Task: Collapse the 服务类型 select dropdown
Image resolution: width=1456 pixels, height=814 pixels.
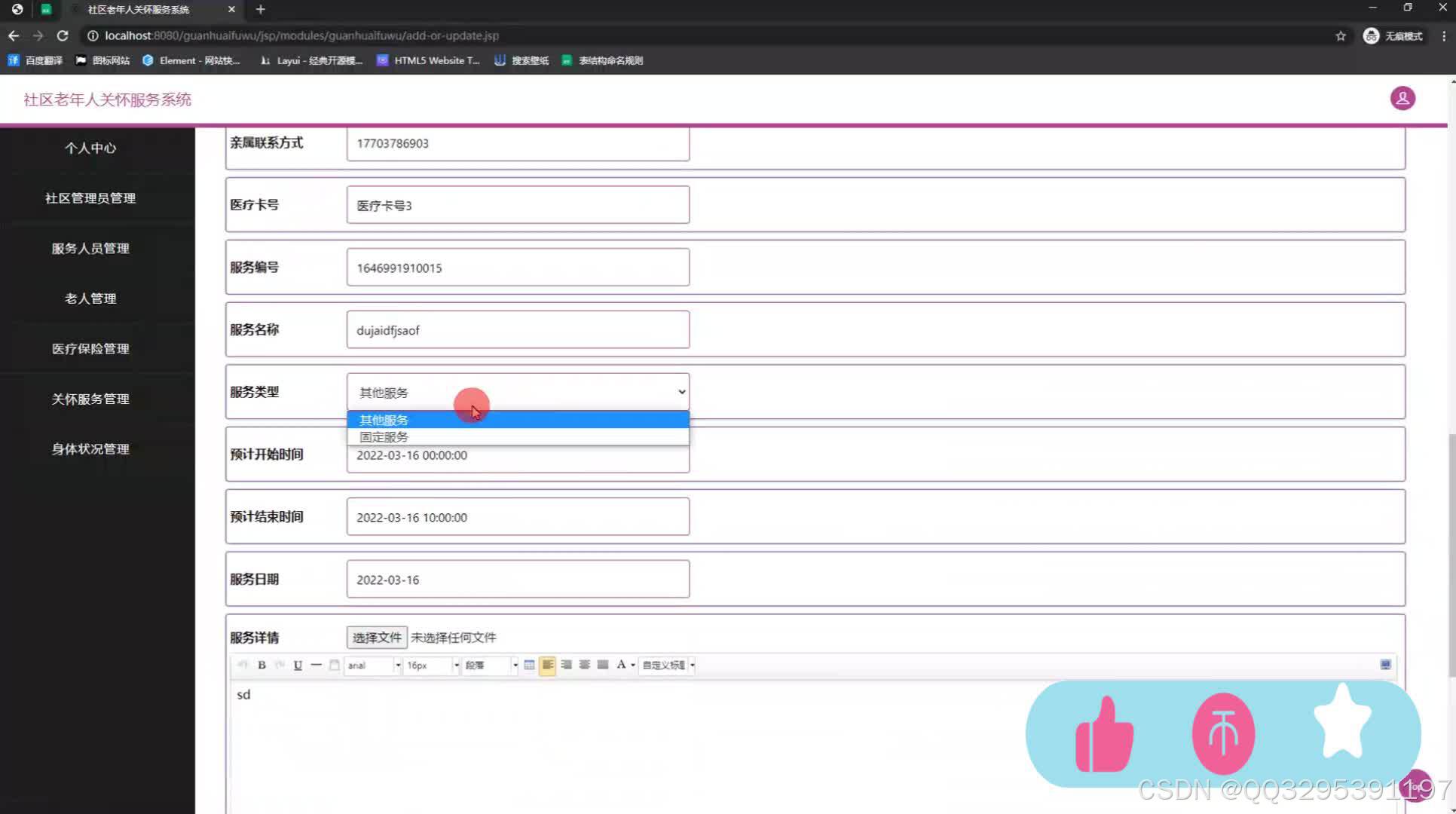Action: [518, 392]
